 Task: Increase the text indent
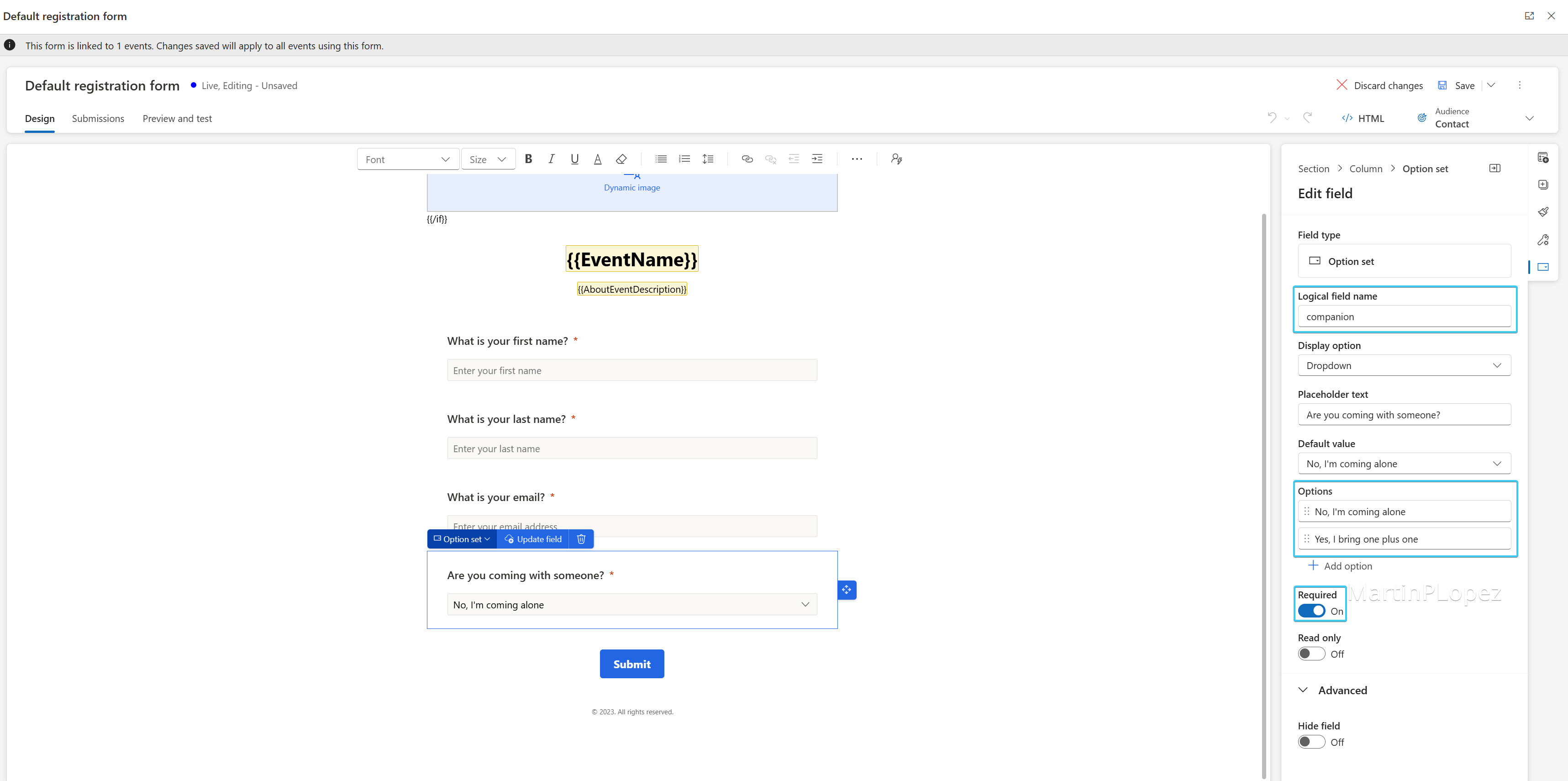point(817,159)
